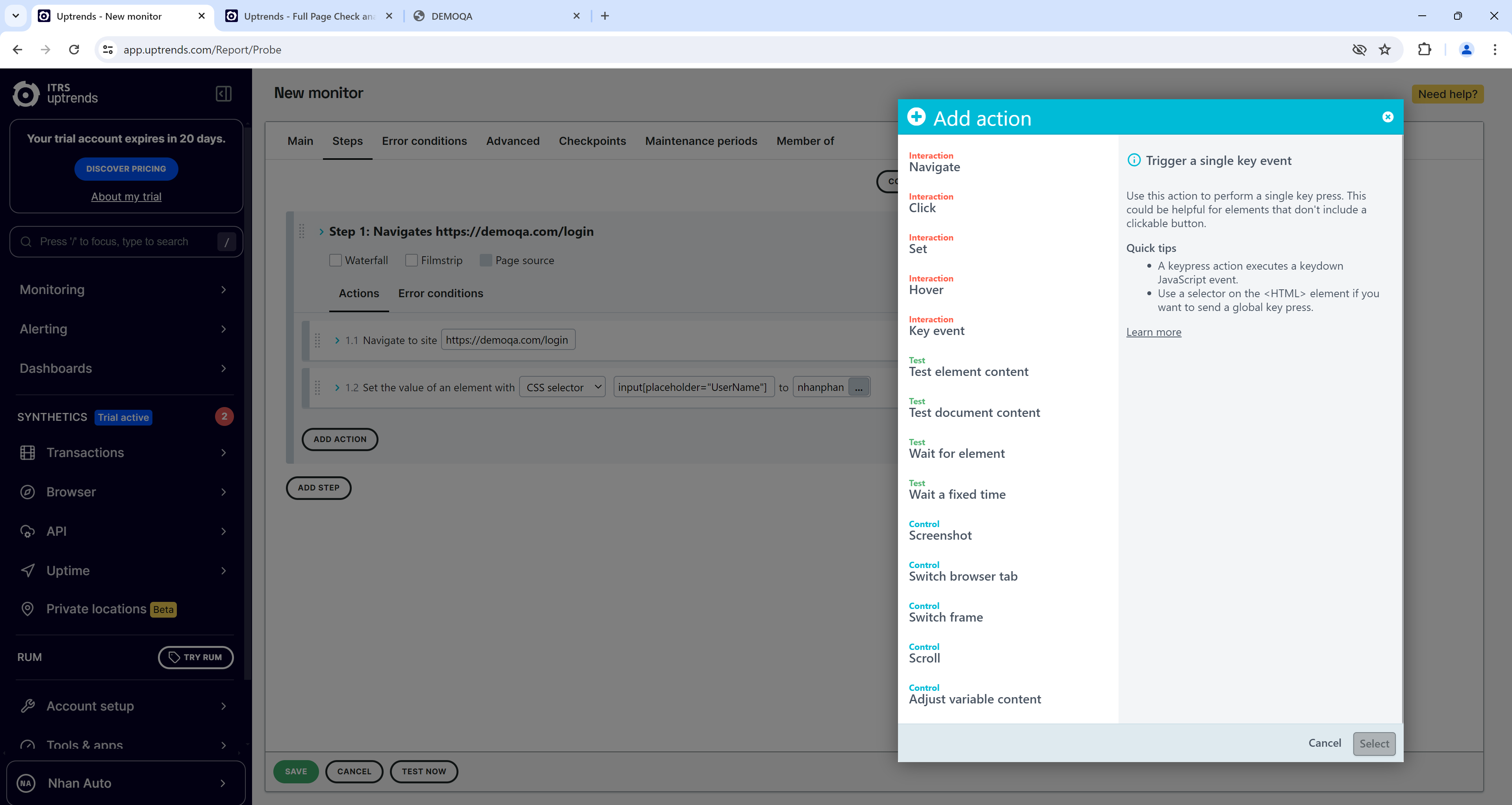
Task: Click the Discover Pricing button
Action: [126, 169]
